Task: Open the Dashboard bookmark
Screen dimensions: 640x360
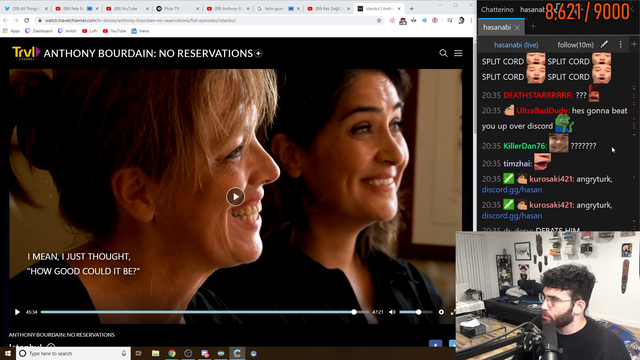Action: click(x=39, y=31)
